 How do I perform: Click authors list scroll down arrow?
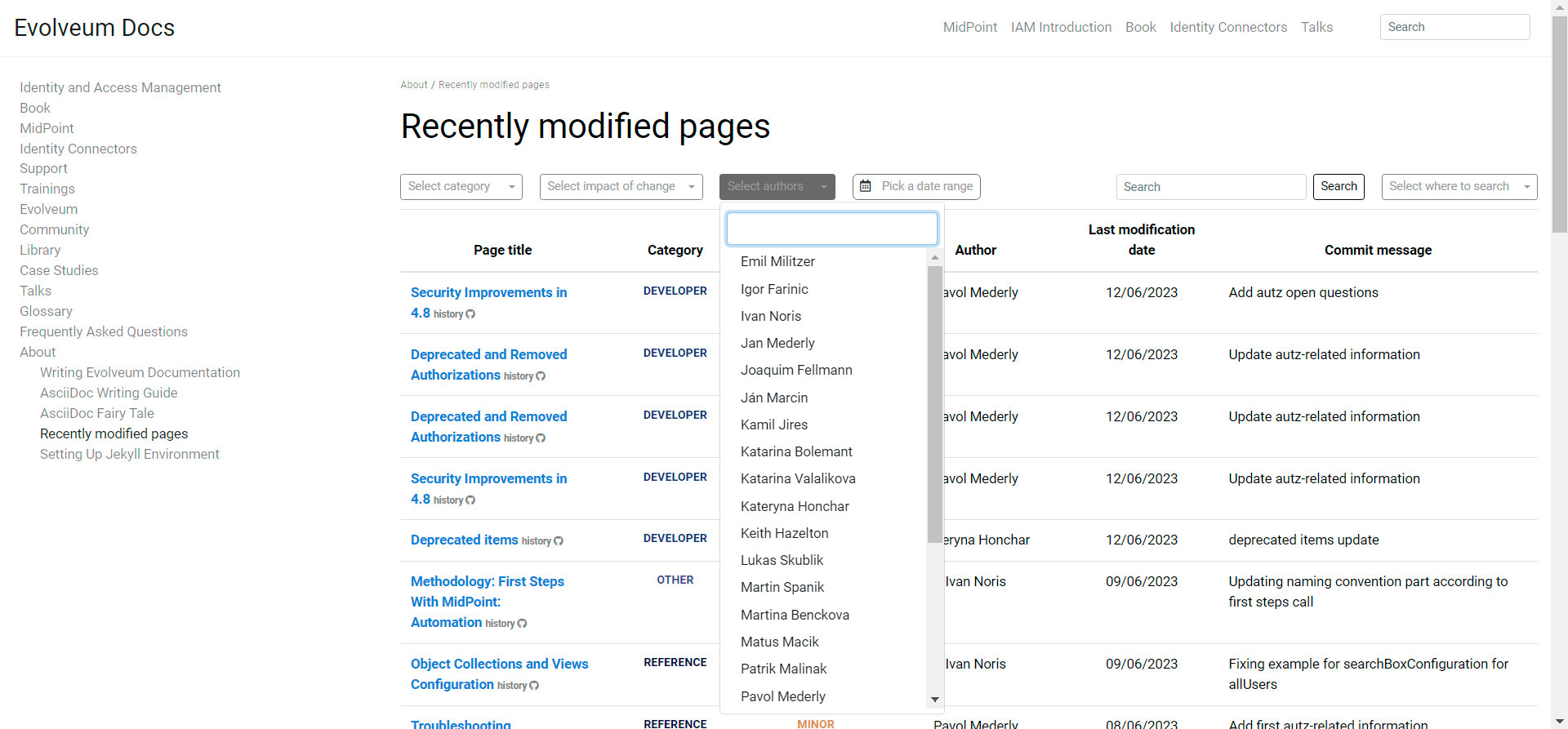[935, 700]
